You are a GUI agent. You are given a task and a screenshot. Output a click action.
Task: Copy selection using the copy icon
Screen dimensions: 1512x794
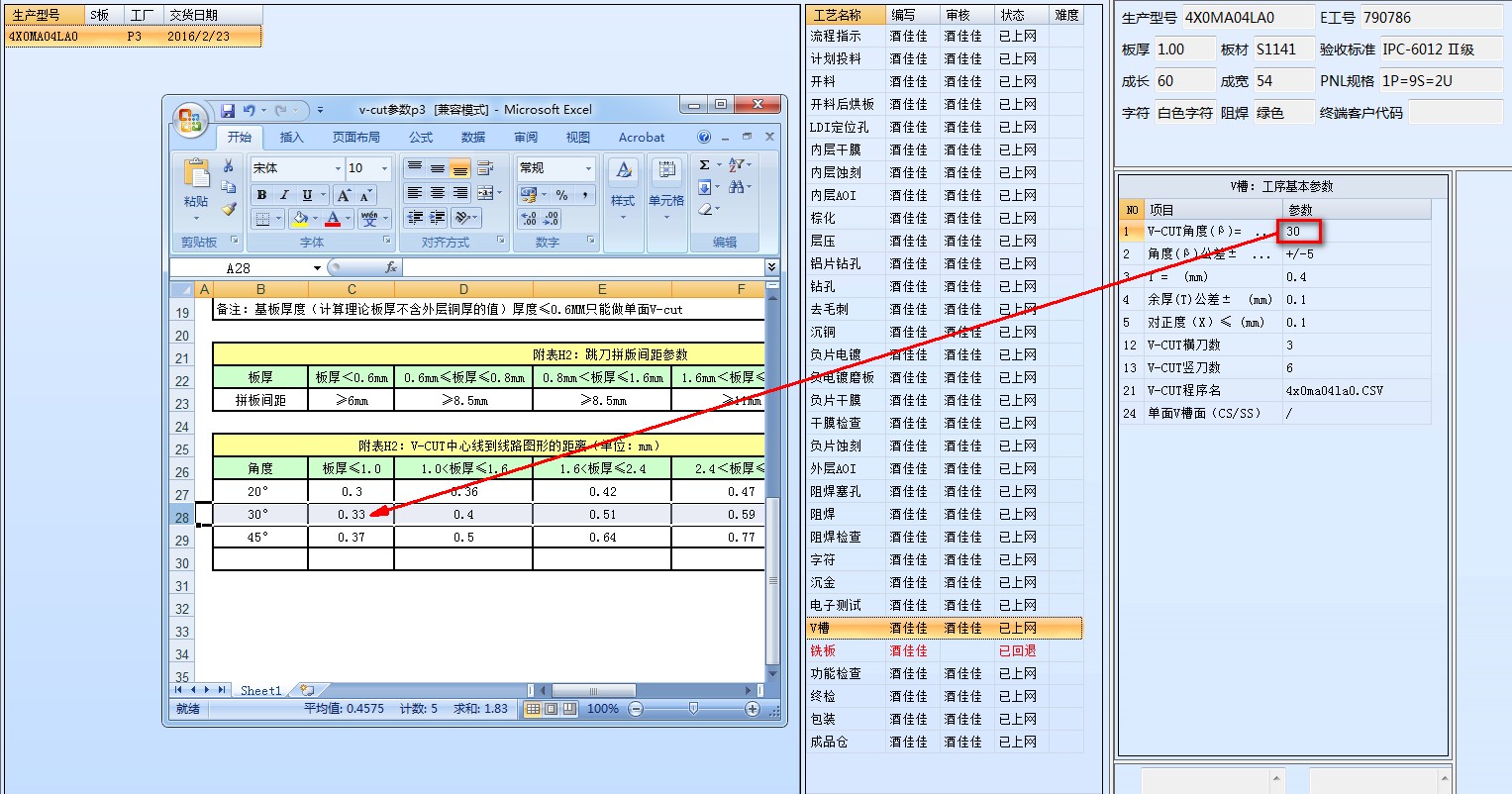point(229,187)
